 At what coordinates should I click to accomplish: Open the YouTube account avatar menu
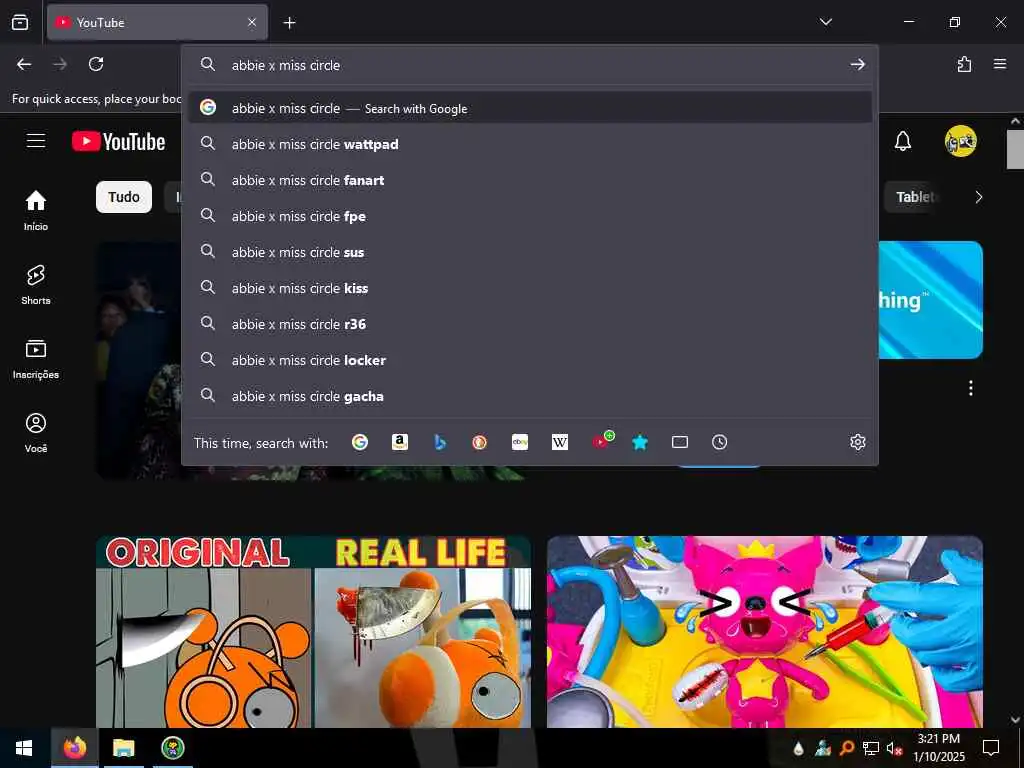click(x=960, y=141)
